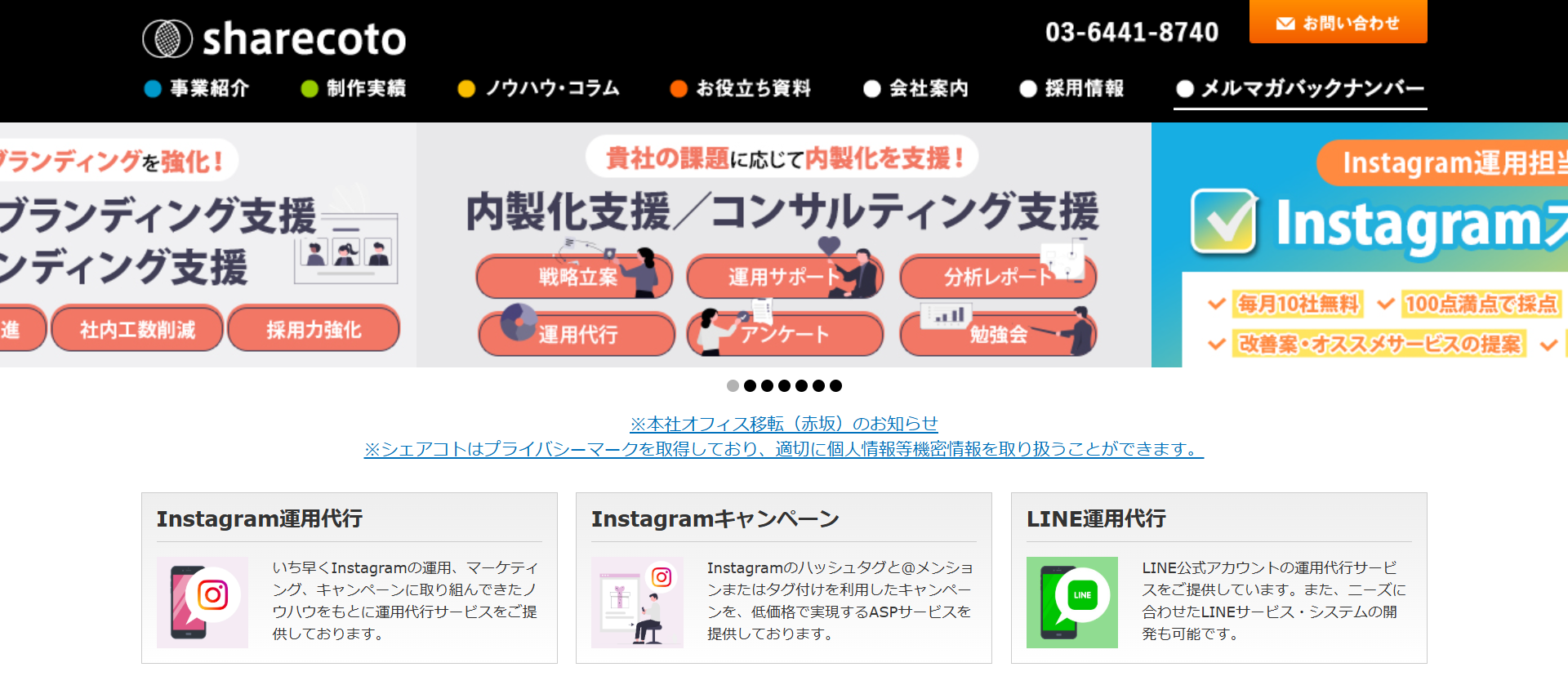Select the green dot beside 制作実績
Screen dimensions: 1568x685
click(310, 89)
